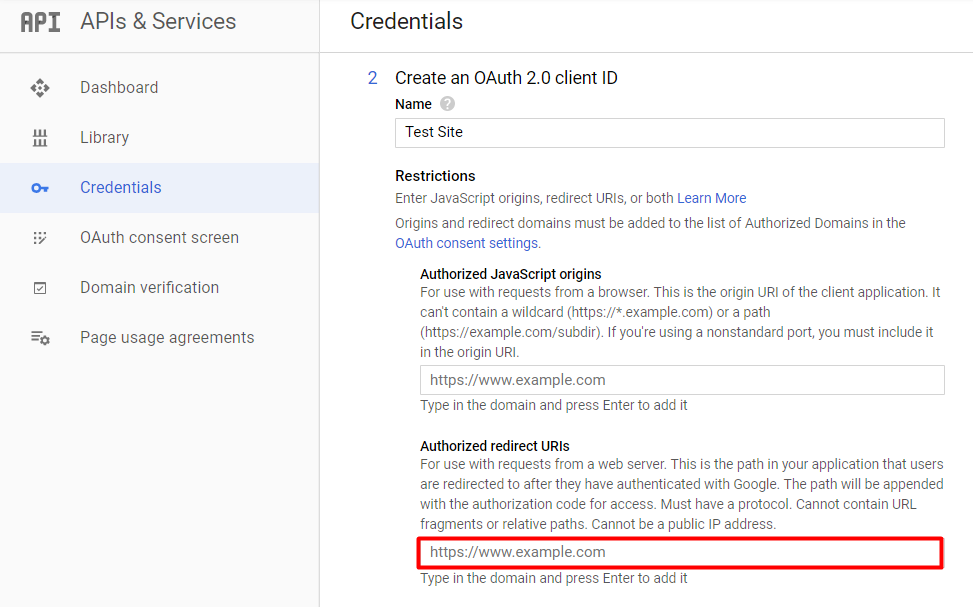Open Page usage agreements
The height and width of the screenshot is (607, 973).
coord(166,337)
